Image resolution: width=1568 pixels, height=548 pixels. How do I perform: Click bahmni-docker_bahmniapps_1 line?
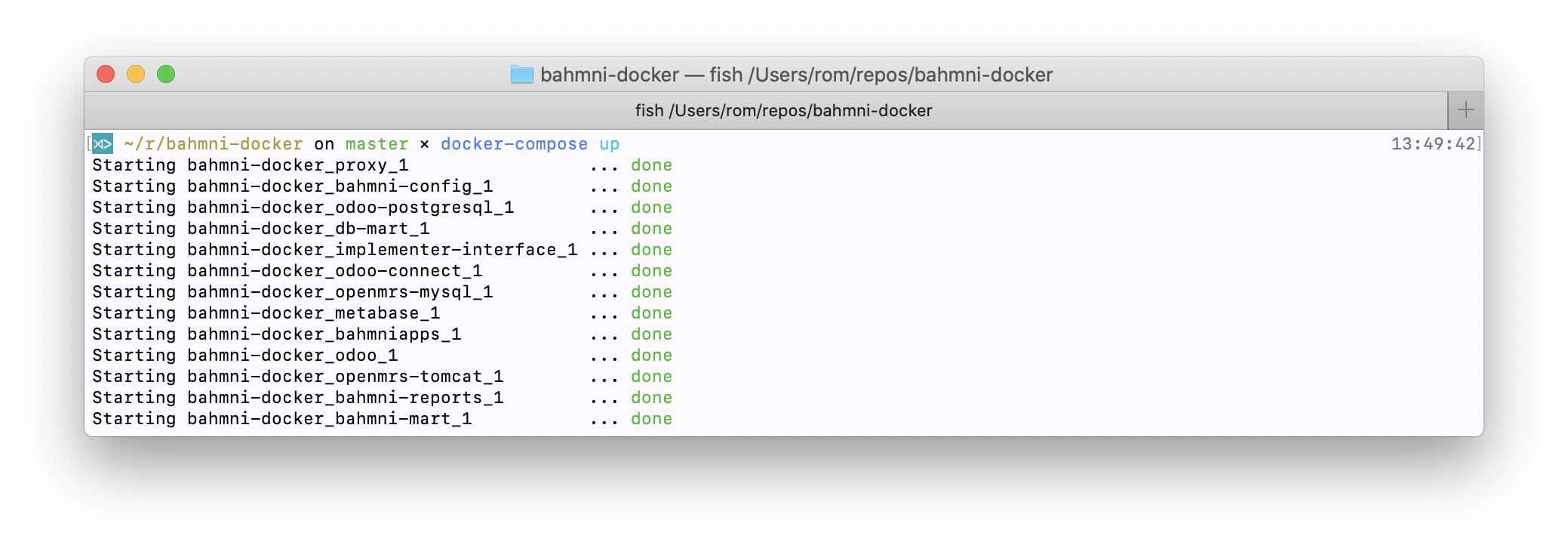[382, 334]
